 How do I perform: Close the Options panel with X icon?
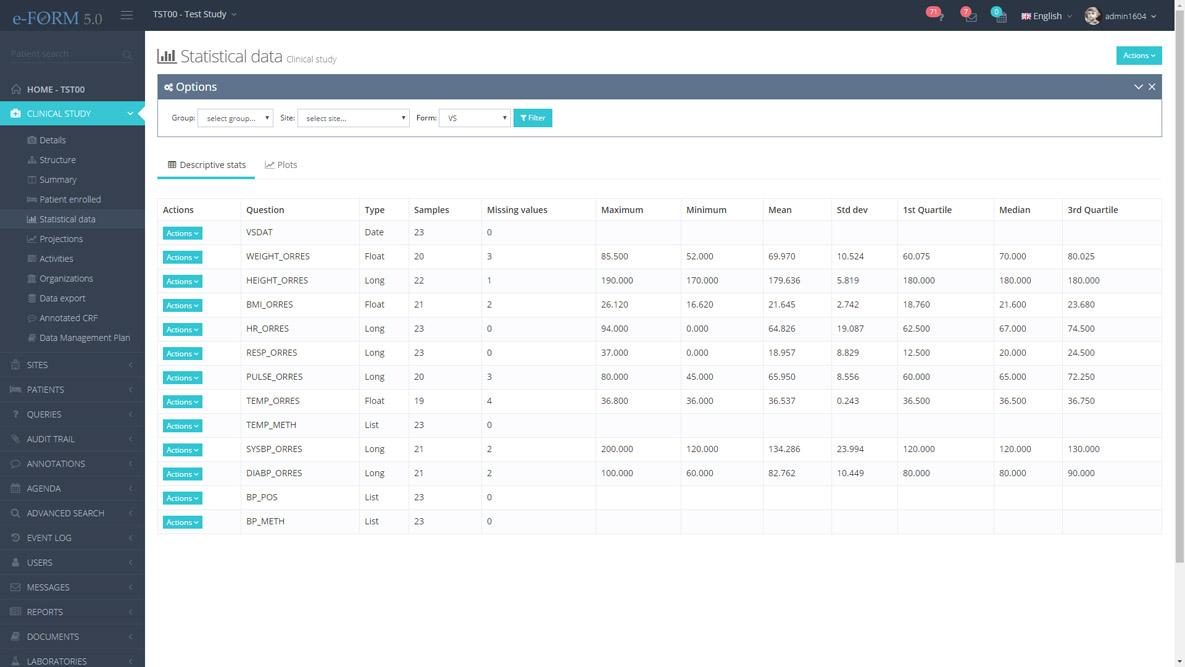(x=1152, y=87)
